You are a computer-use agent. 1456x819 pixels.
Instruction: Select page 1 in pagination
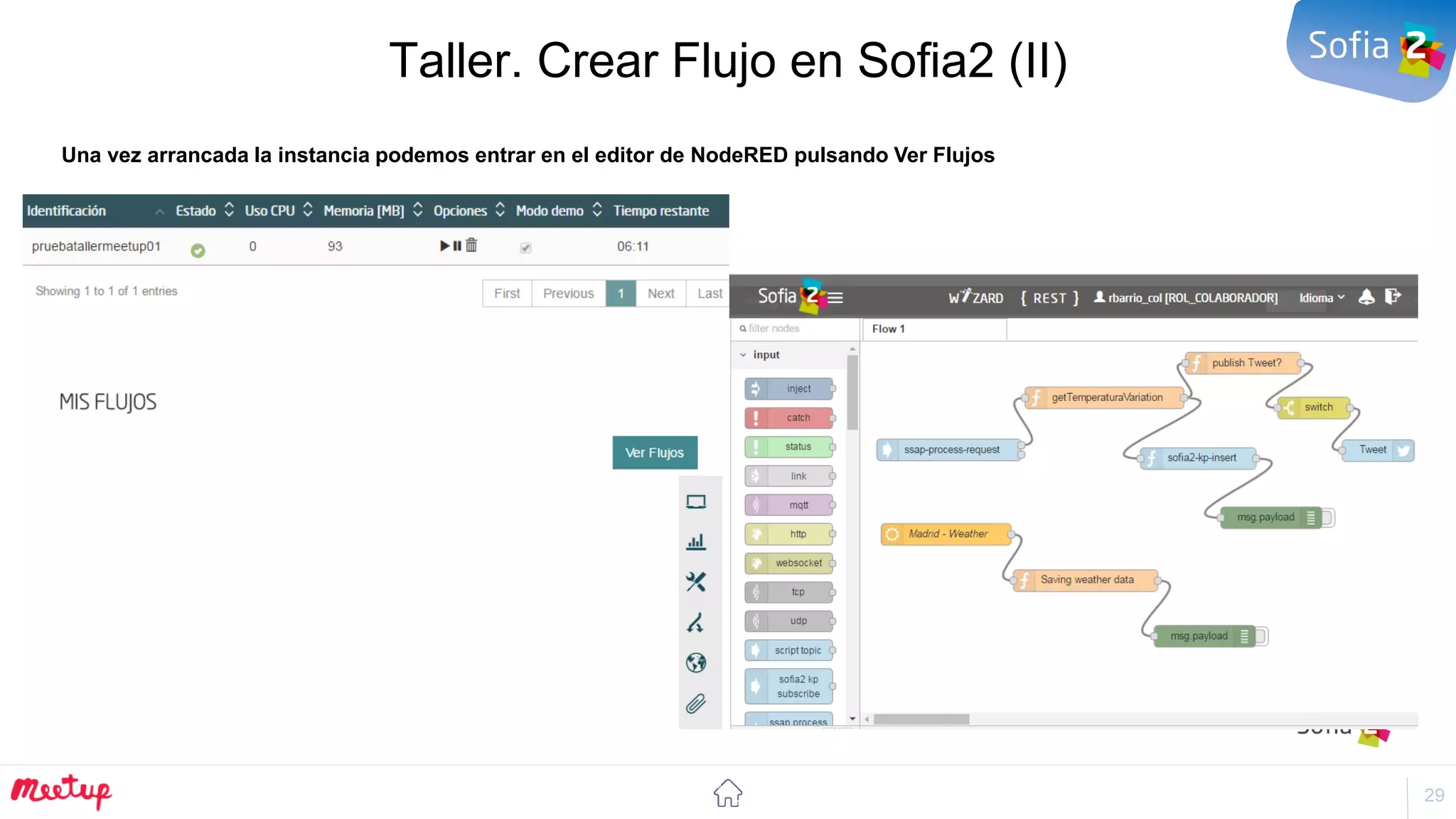click(621, 293)
